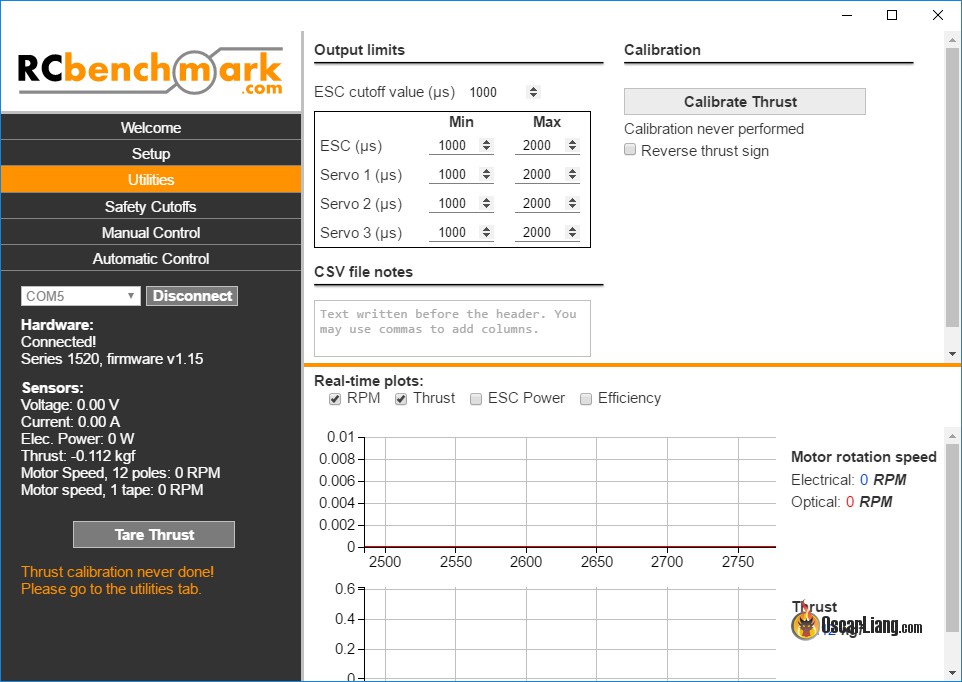Click 'Elec. Power: 0 W' reading
Screen dimensions: 962x682
click(77, 439)
